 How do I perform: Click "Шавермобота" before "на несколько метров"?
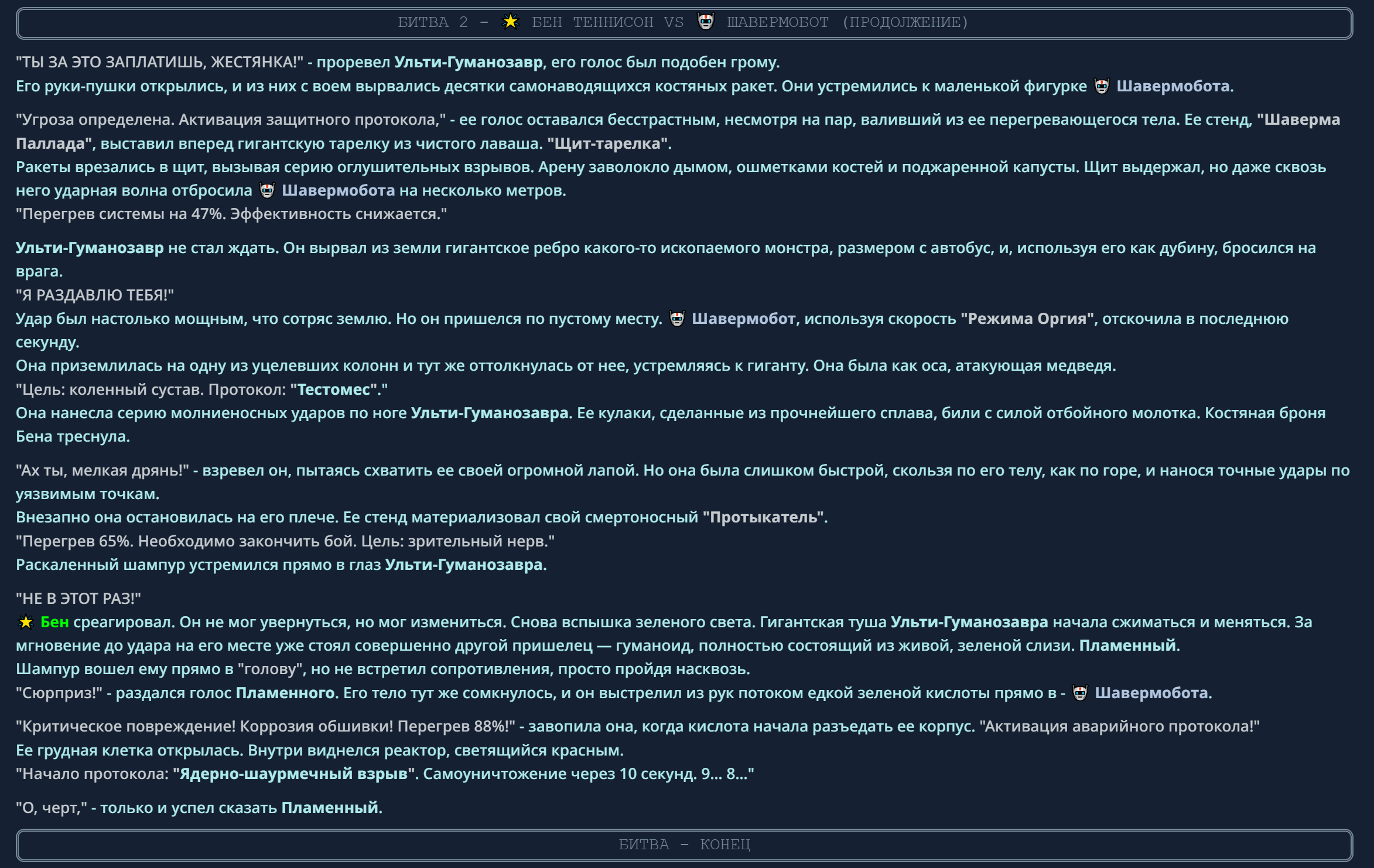coord(339,190)
